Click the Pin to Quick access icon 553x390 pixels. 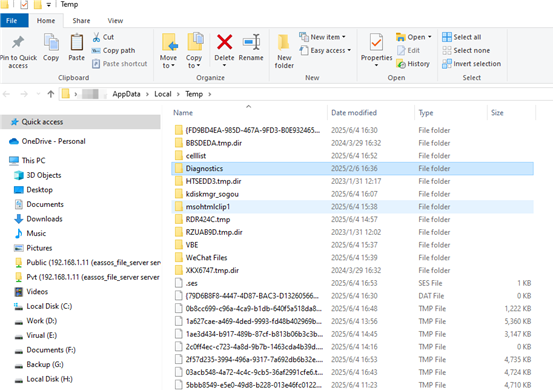pos(18,42)
